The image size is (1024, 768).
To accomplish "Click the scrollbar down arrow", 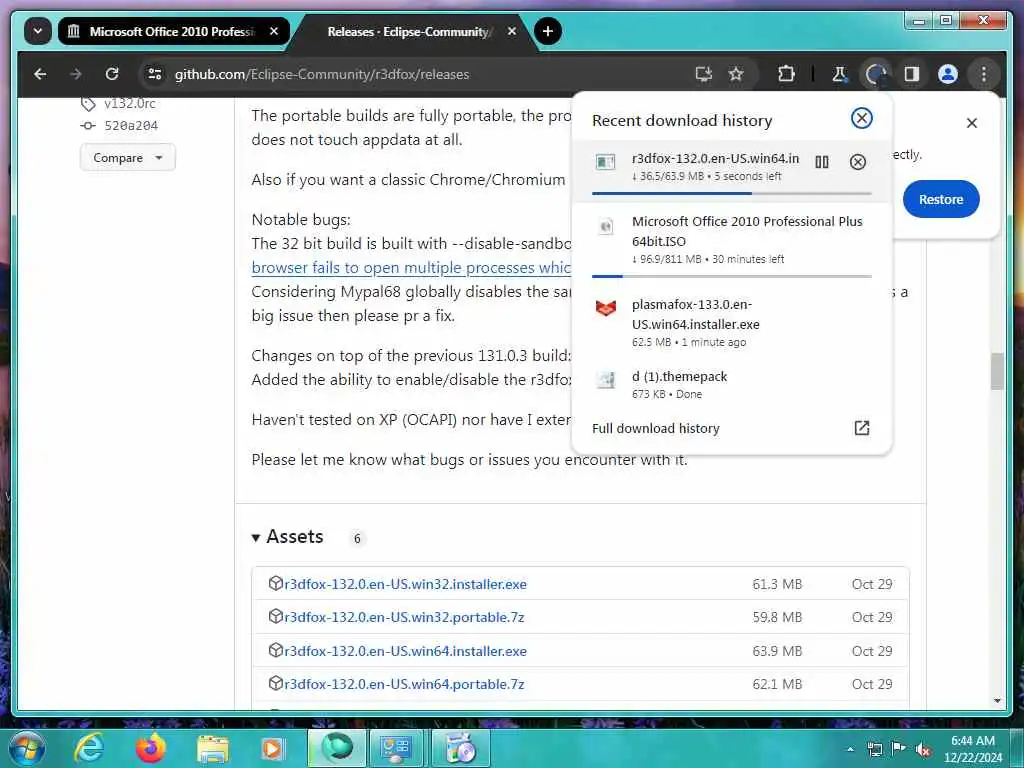I will point(997,701).
